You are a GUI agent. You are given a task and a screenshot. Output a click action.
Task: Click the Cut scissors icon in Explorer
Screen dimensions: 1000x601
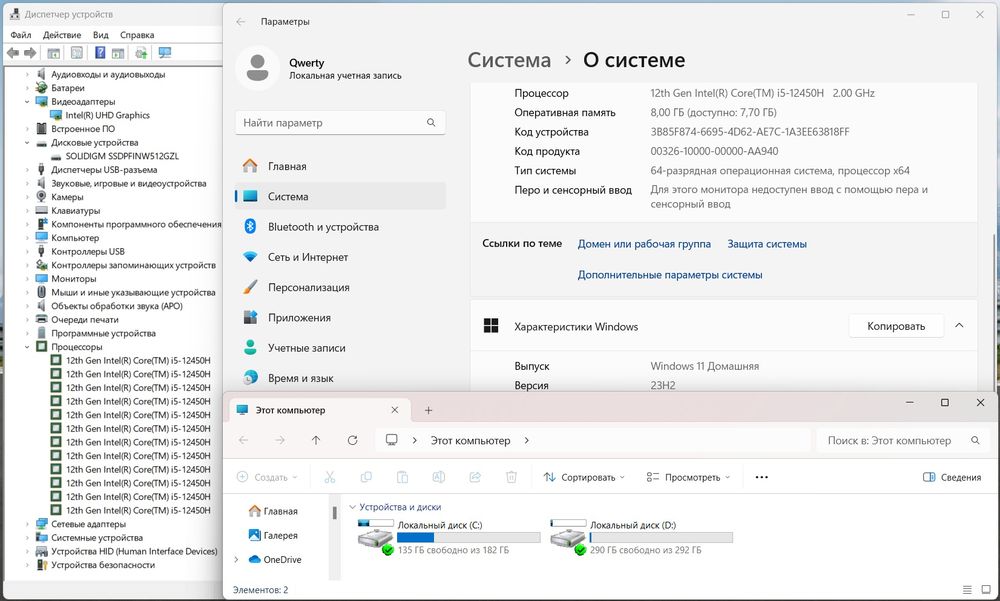coord(330,477)
